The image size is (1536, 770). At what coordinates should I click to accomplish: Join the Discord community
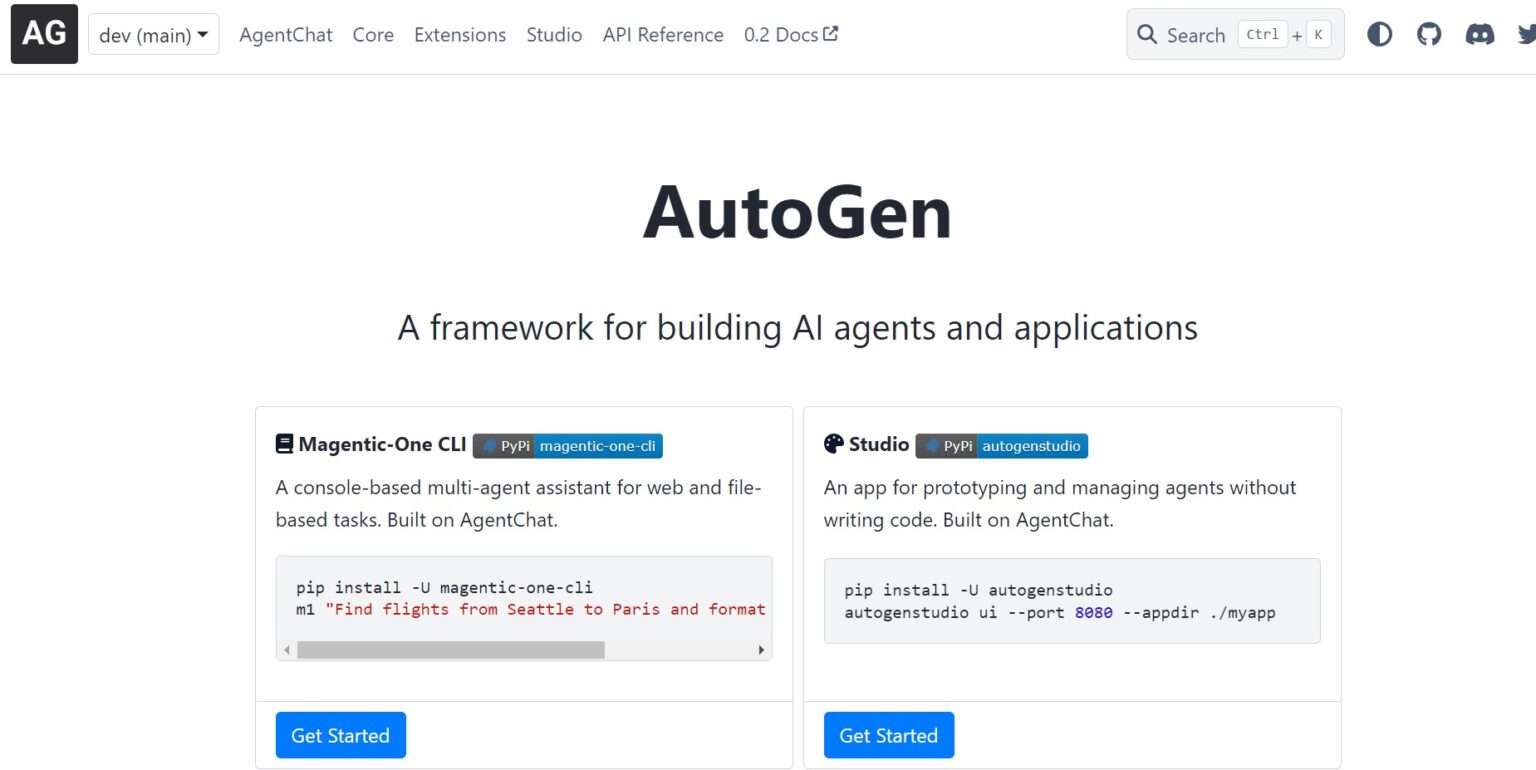pyautogui.click(x=1481, y=33)
